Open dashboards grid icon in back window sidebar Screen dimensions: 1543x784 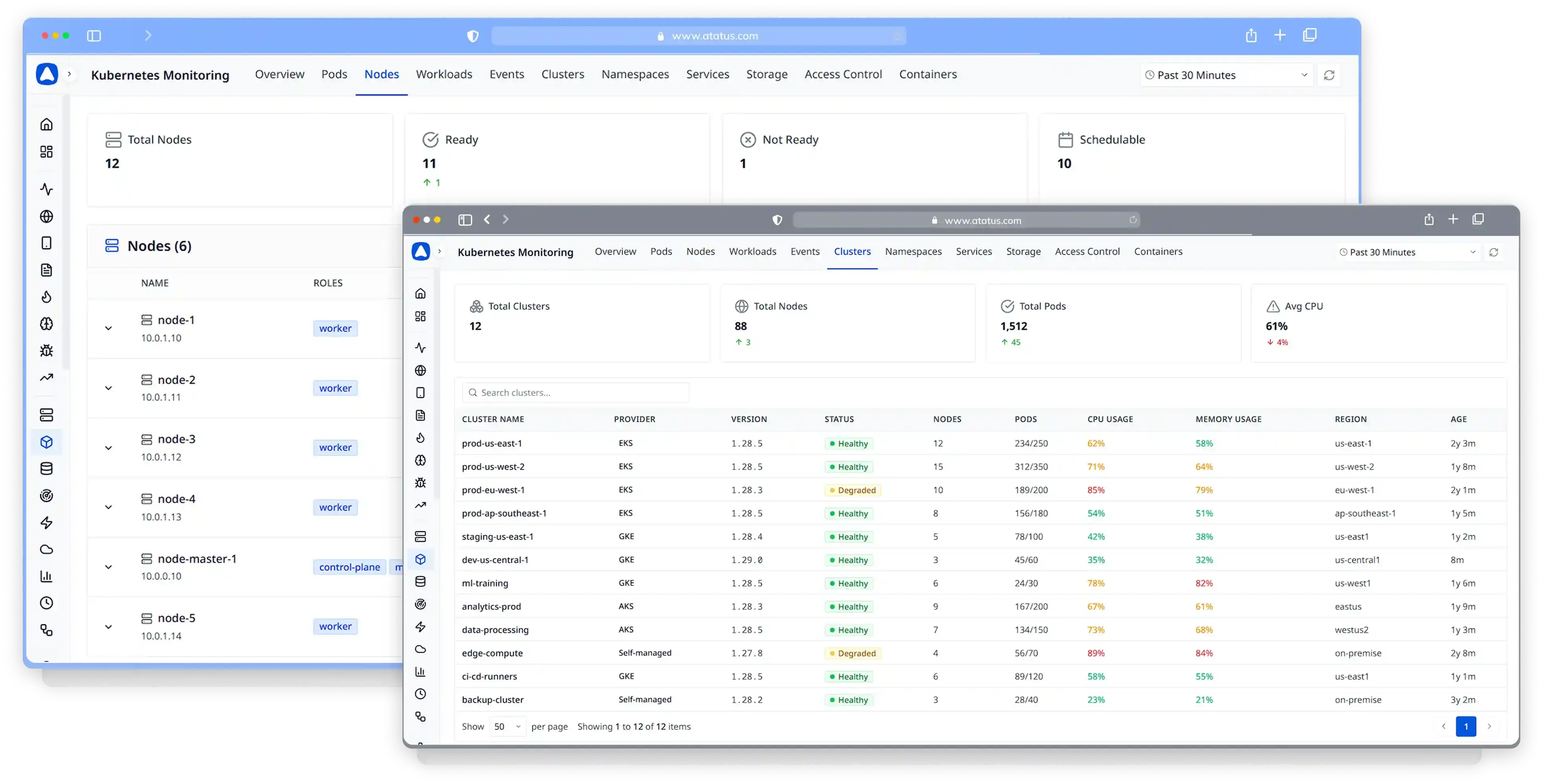[46, 152]
